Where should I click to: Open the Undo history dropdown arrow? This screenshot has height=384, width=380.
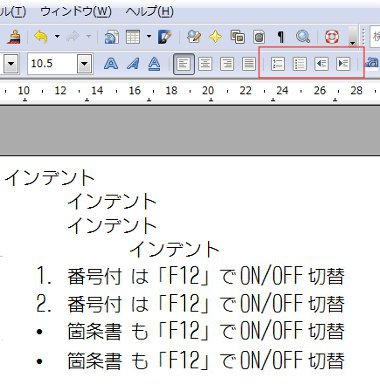[x=57, y=36]
